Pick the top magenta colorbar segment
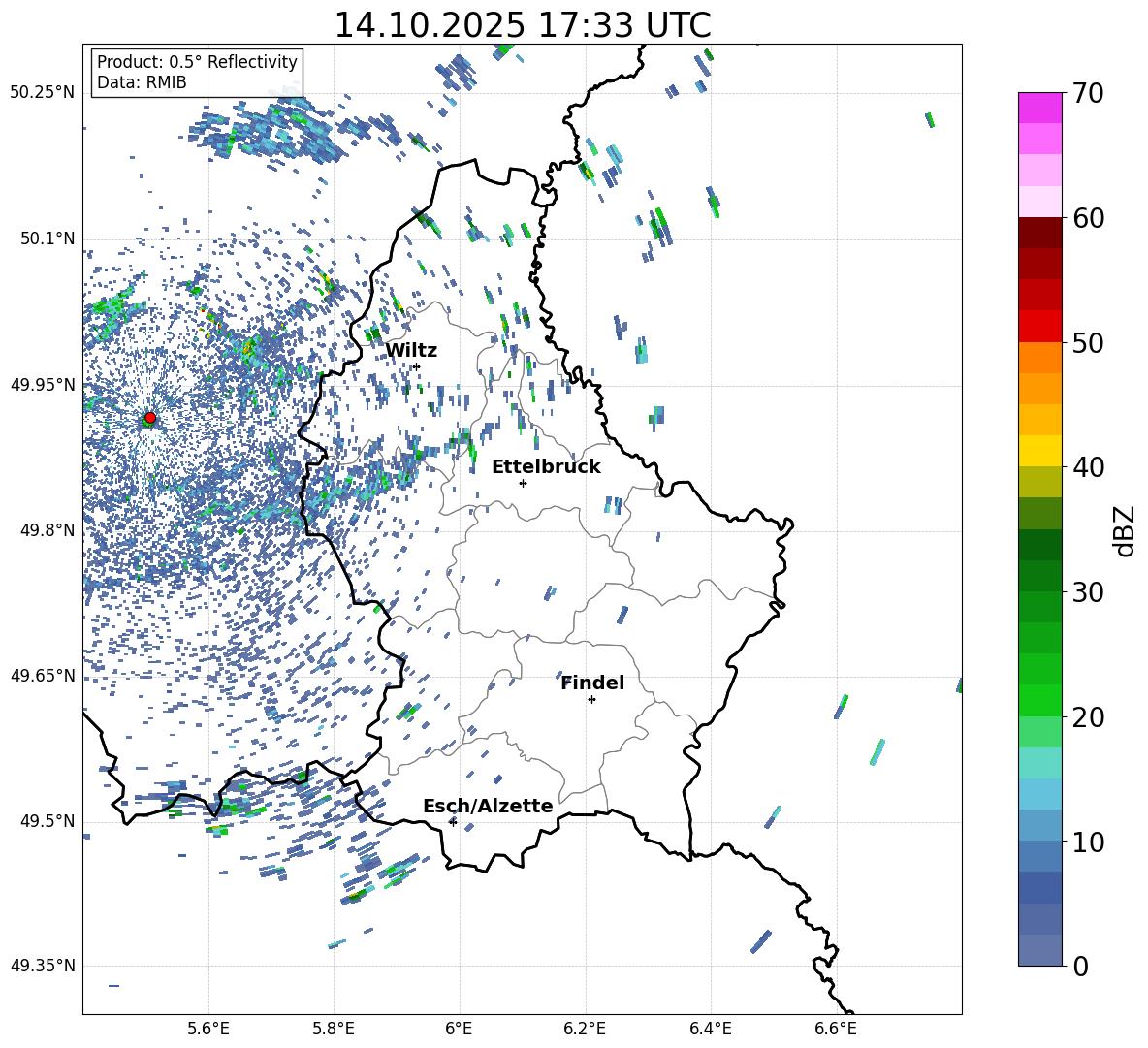 (x=1040, y=108)
